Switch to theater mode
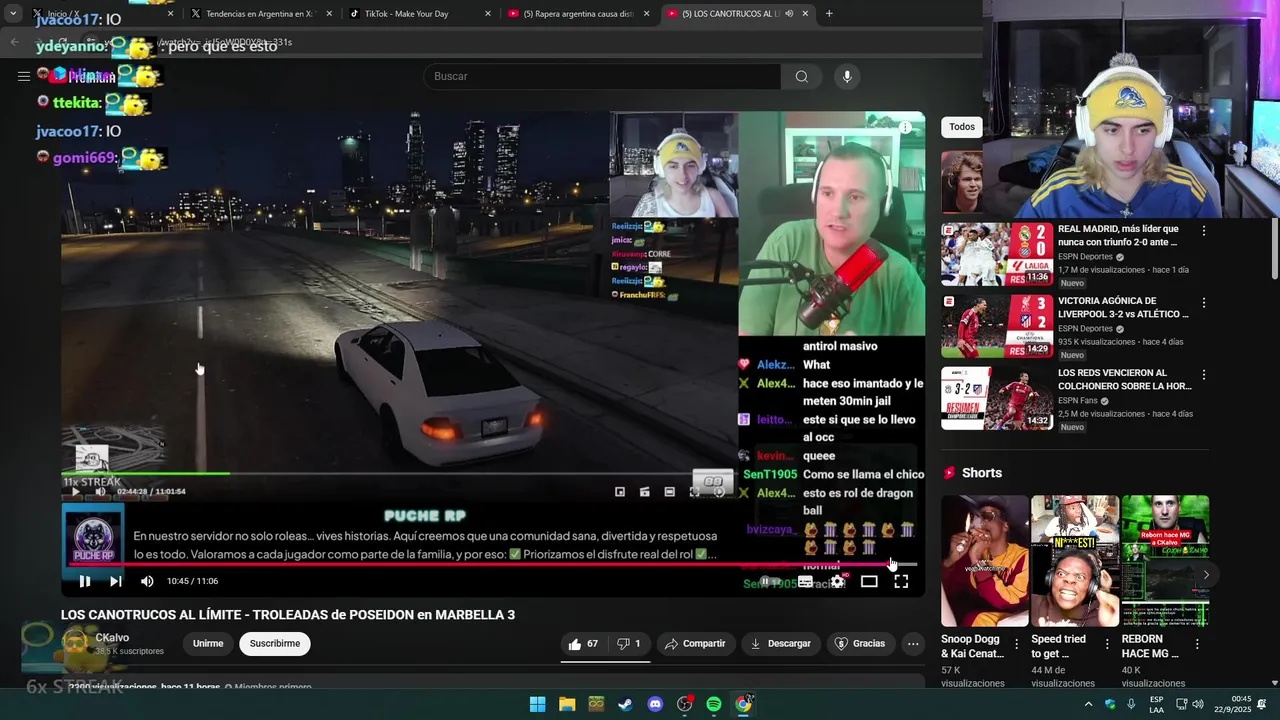The width and height of the screenshot is (1280, 720). 869,581
